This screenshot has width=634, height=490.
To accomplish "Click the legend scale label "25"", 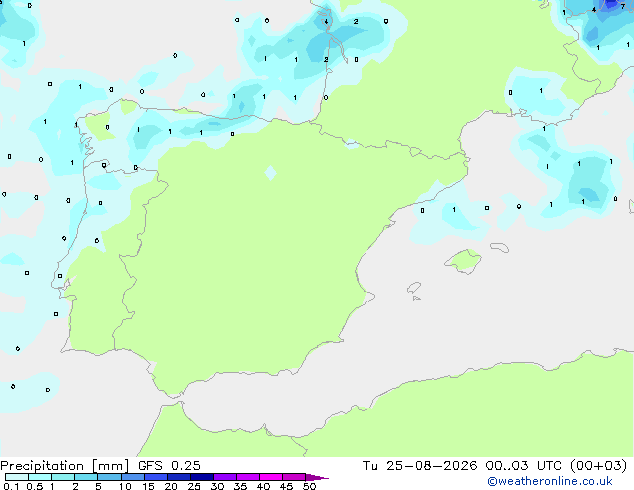I will coord(194,486).
